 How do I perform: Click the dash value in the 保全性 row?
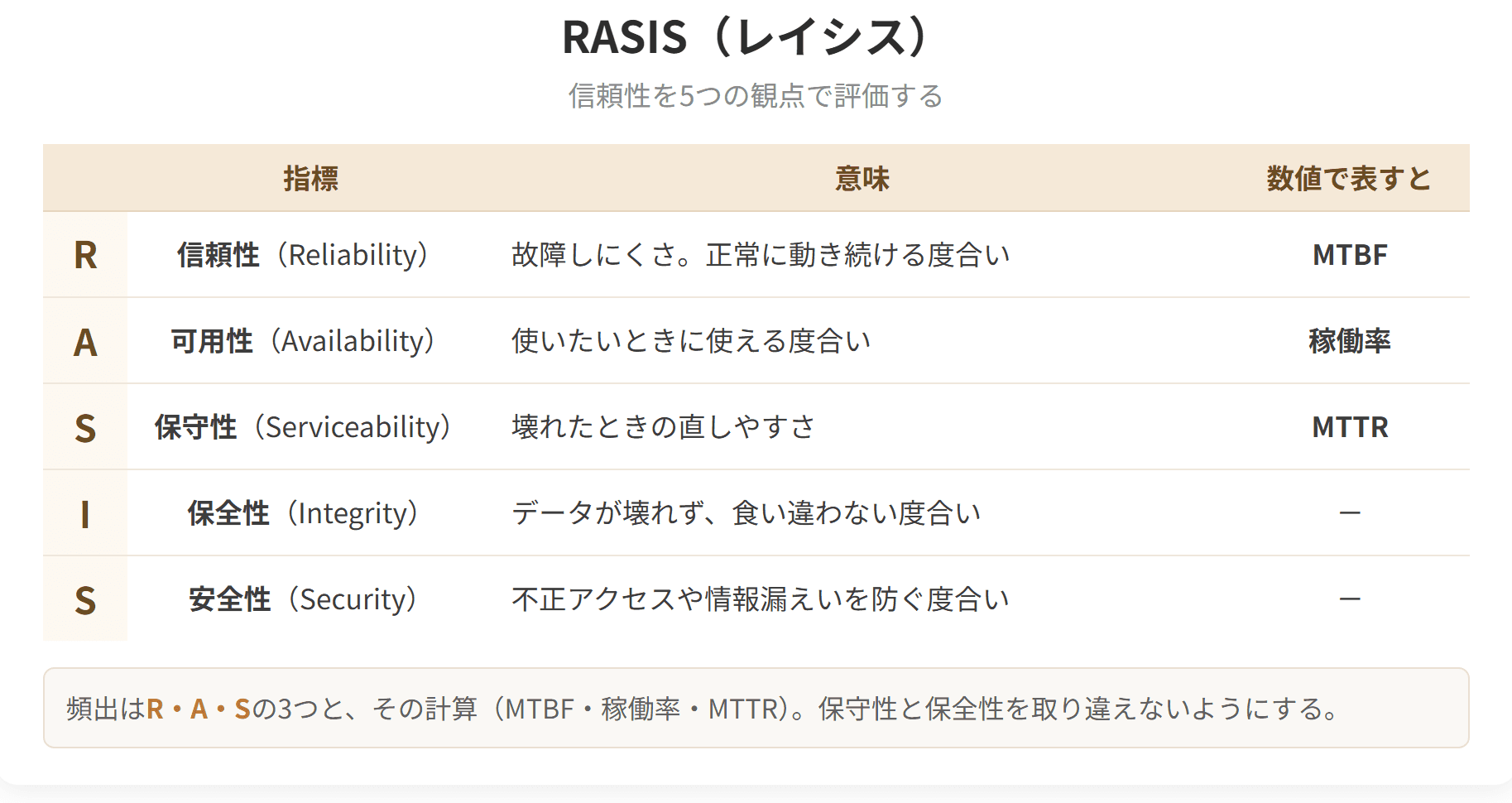click(1350, 513)
